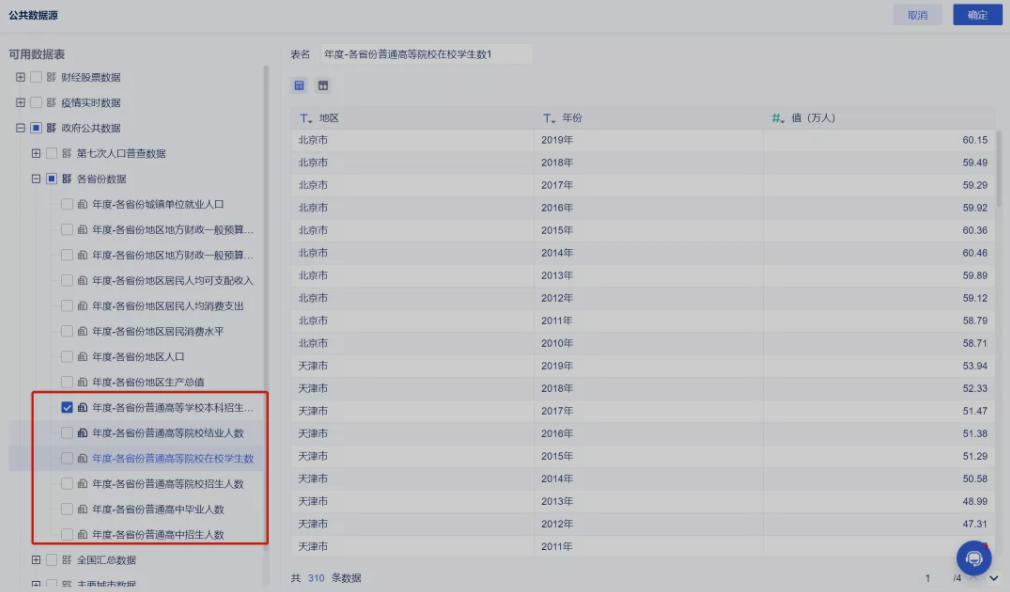Click the text type icon beside 地区 column
Image resolution: width=1010 pixels, height=592 pixels.
305,118
